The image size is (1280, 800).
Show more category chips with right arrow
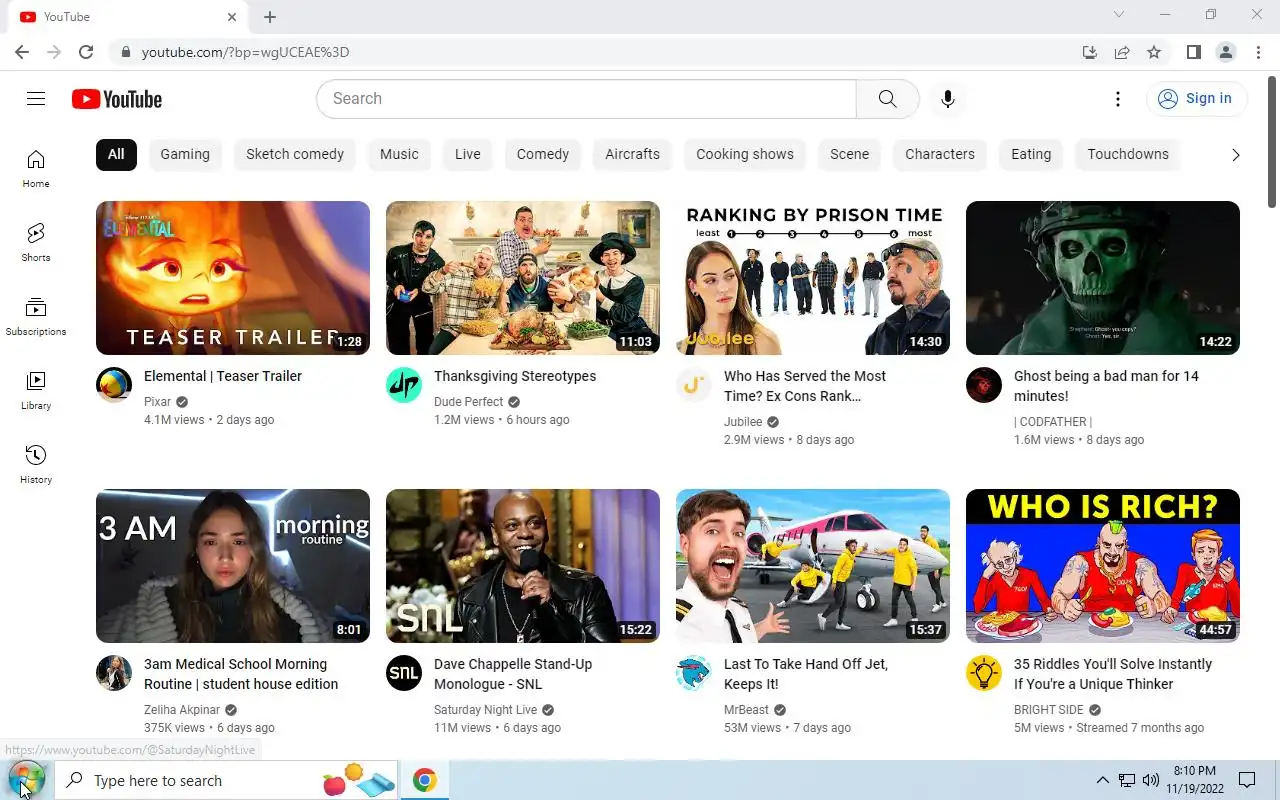[1235, 154]
